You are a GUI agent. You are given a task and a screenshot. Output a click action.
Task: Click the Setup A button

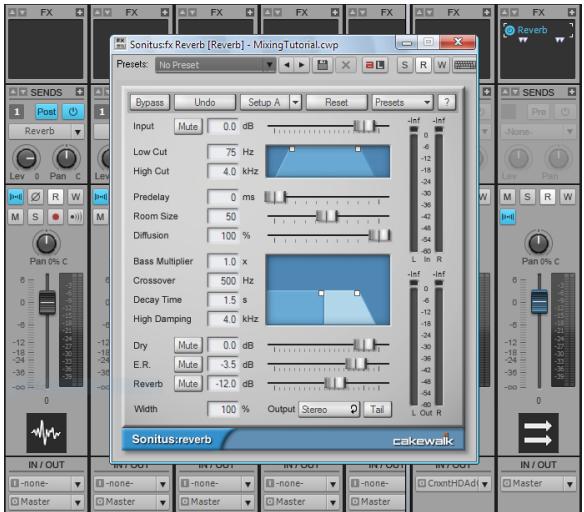[264, 102]
